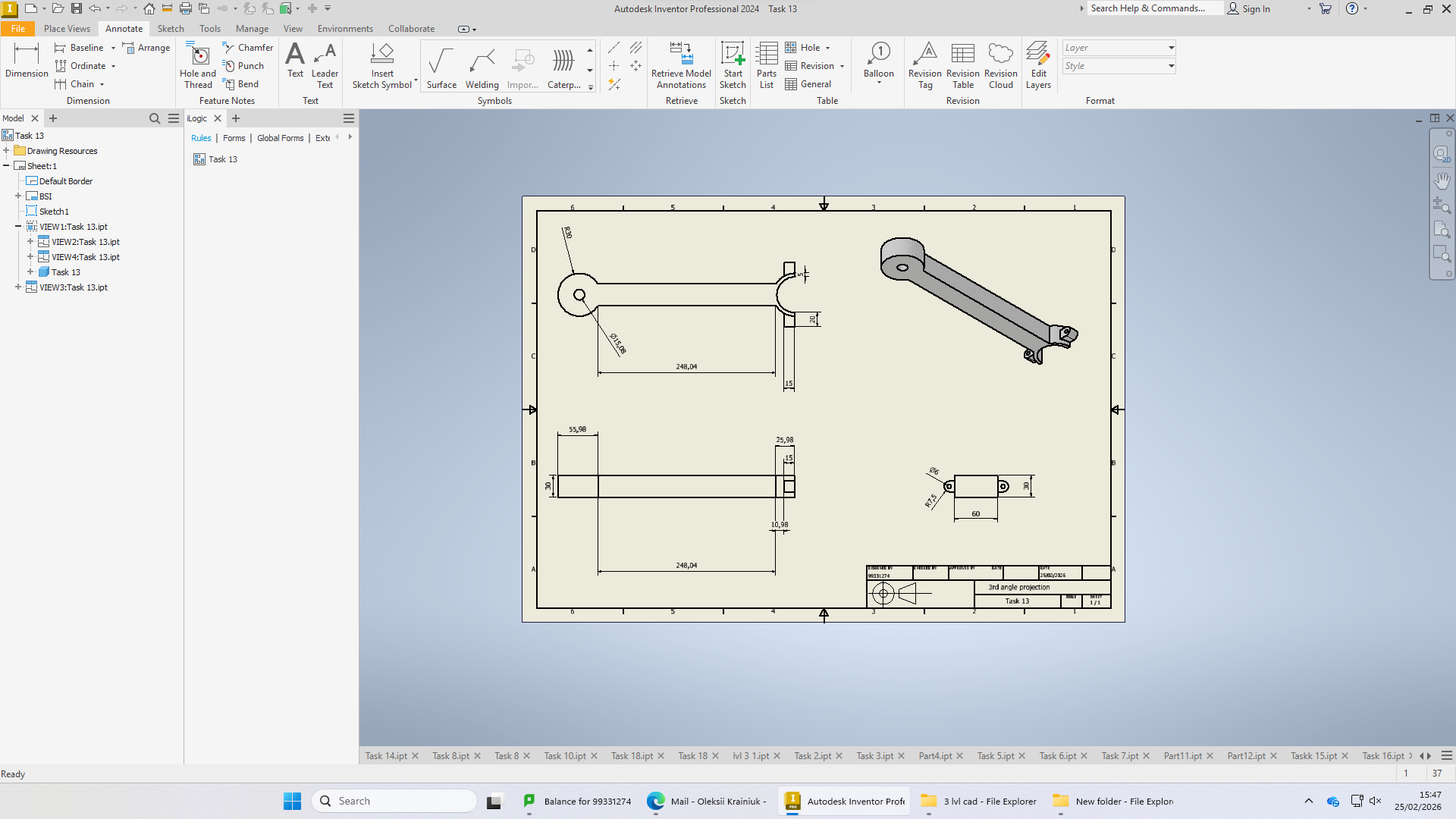The height and width of the screenshot is (819, 1456).
Task: Expand the VIEW3:Task 13.ipt tree node
Action: [x=18, y=287]
